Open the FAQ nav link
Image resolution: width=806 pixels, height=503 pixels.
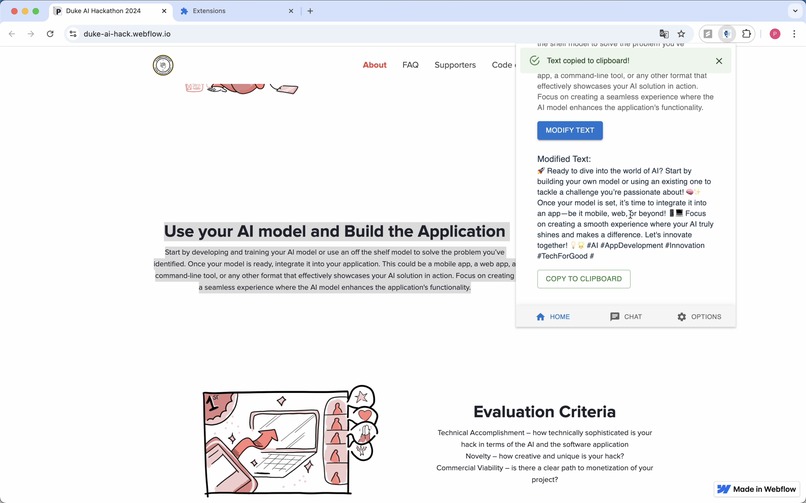click(x=410, y=65)
